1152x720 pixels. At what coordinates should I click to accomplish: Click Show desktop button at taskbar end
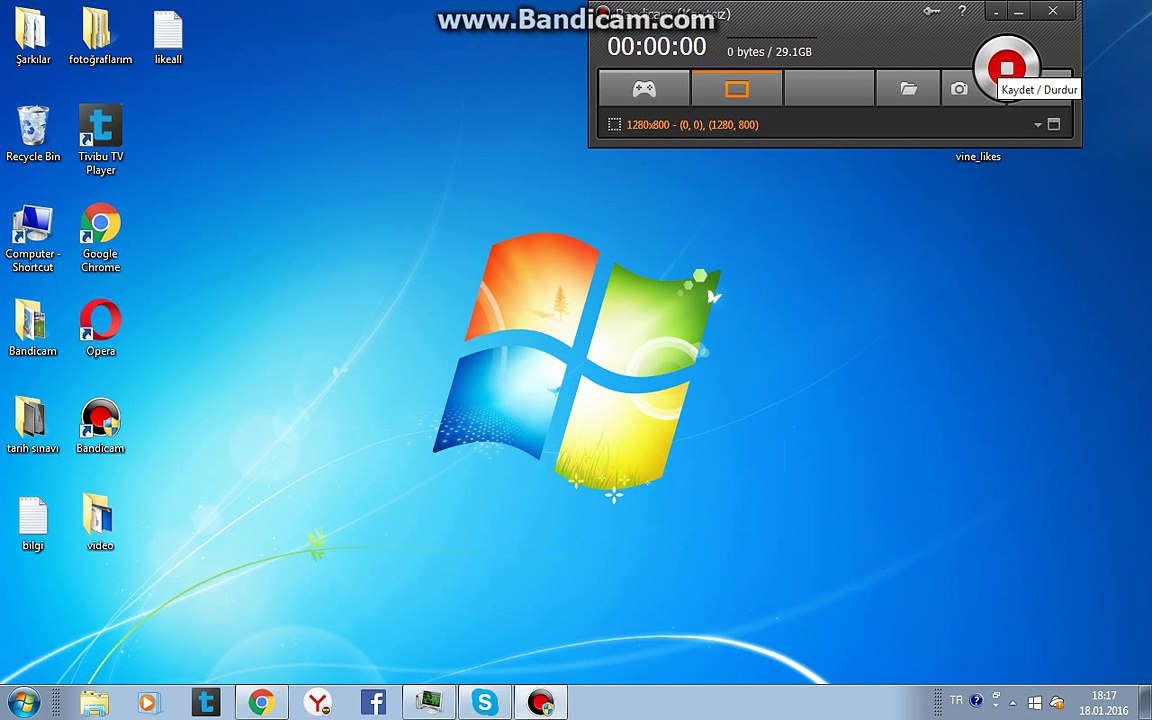click(x=1145, y=703)
